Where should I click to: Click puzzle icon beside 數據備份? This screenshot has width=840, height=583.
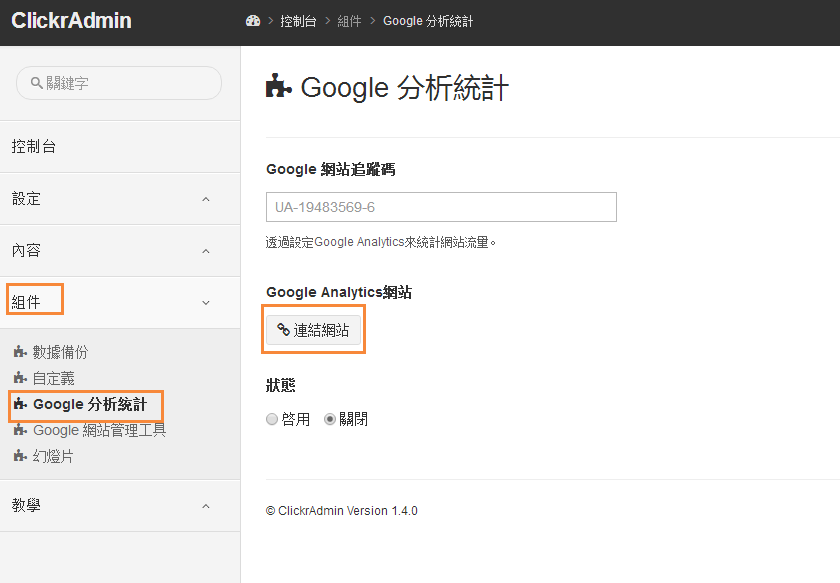click(20, 352)
